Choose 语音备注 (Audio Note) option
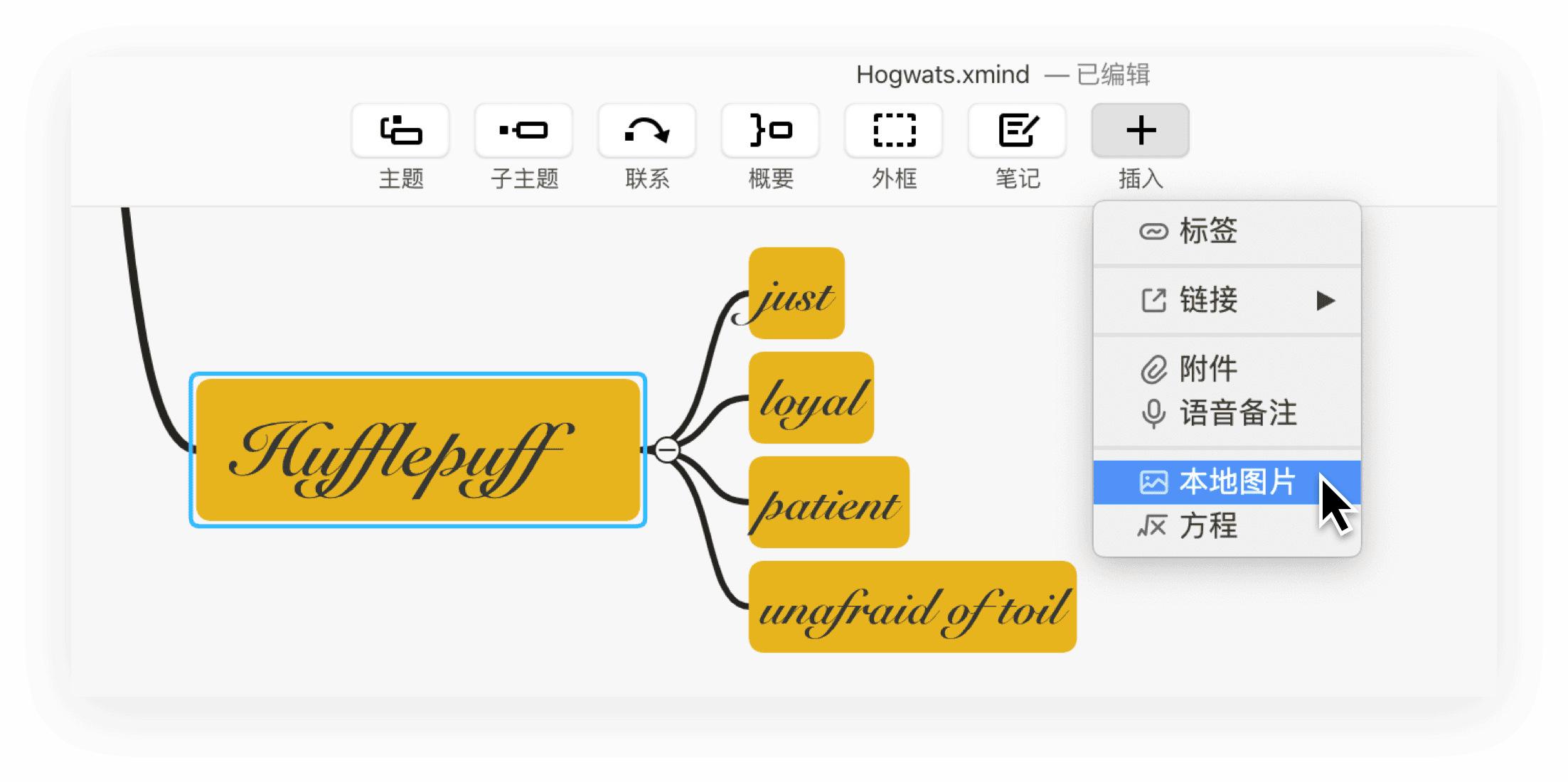Screen dimensions: 1568x782 click(x=1237, y=413)
